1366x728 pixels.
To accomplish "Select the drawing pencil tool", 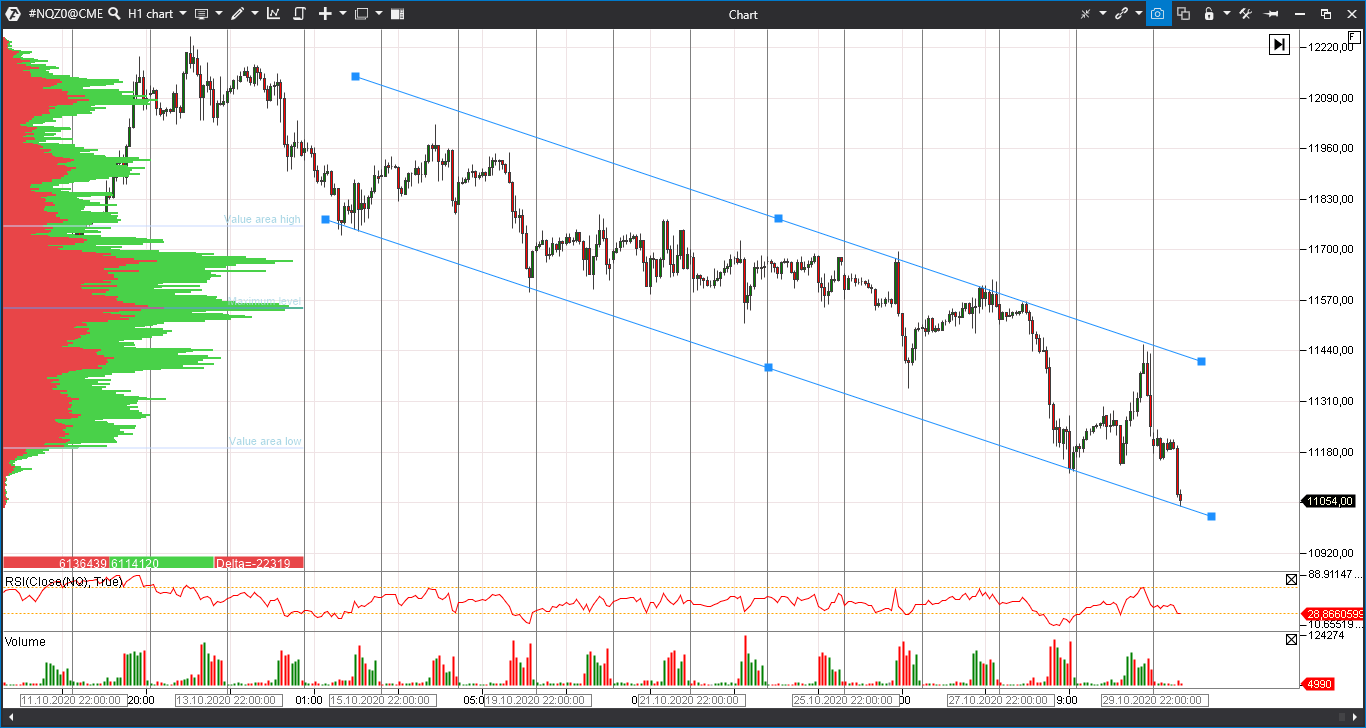I will pyautogui.click(x=239, y=13).
